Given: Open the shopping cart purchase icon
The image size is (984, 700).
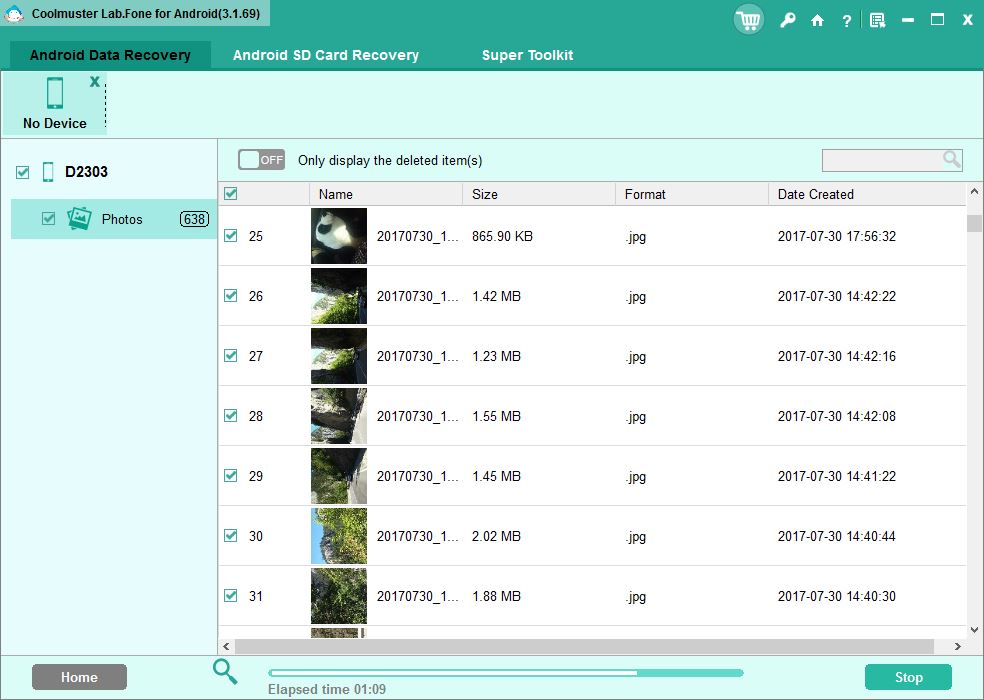Looking at the screenshot, I should tap(748, 19).
